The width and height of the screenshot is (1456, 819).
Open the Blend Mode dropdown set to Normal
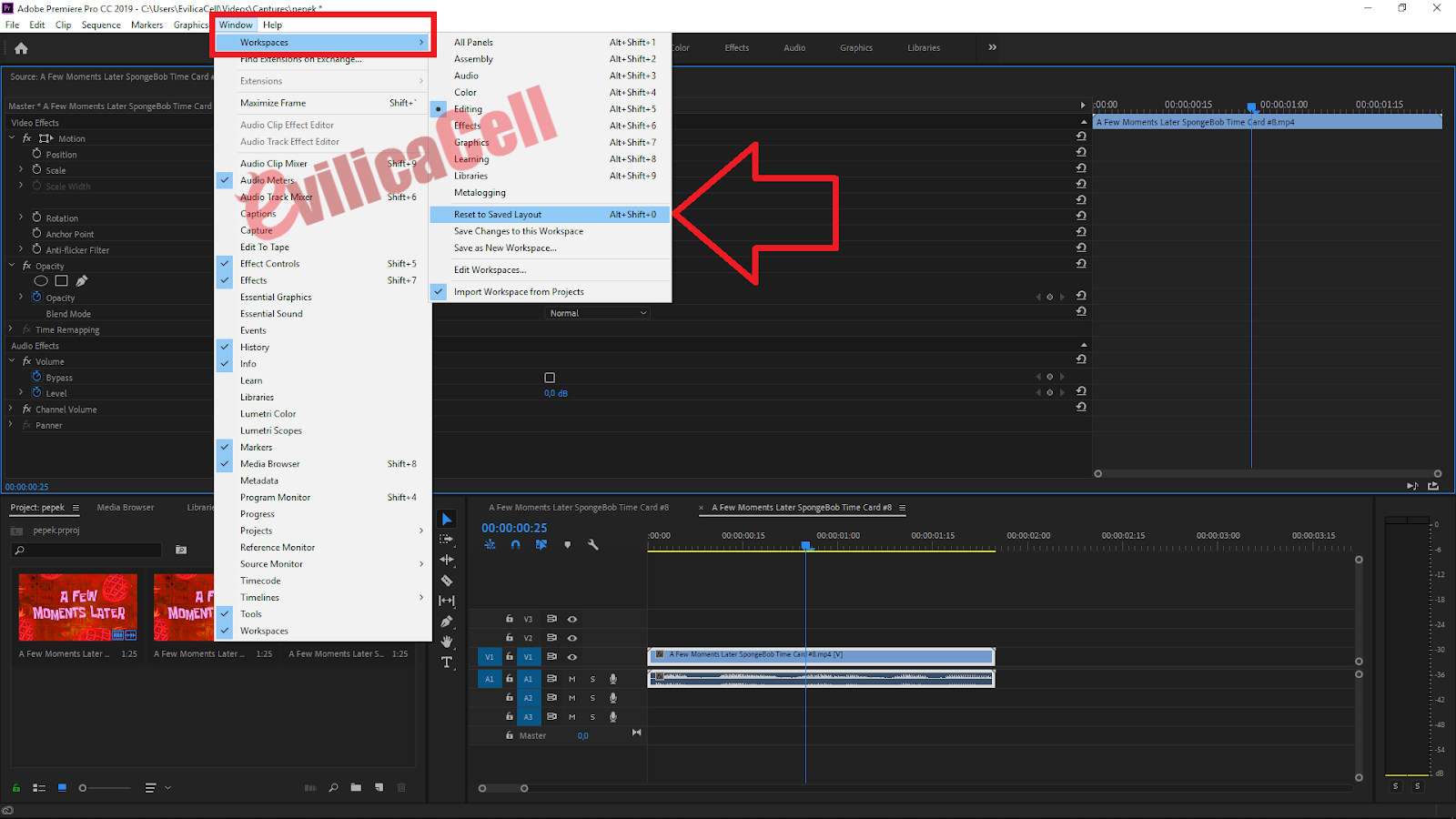(x=598, y=313)
